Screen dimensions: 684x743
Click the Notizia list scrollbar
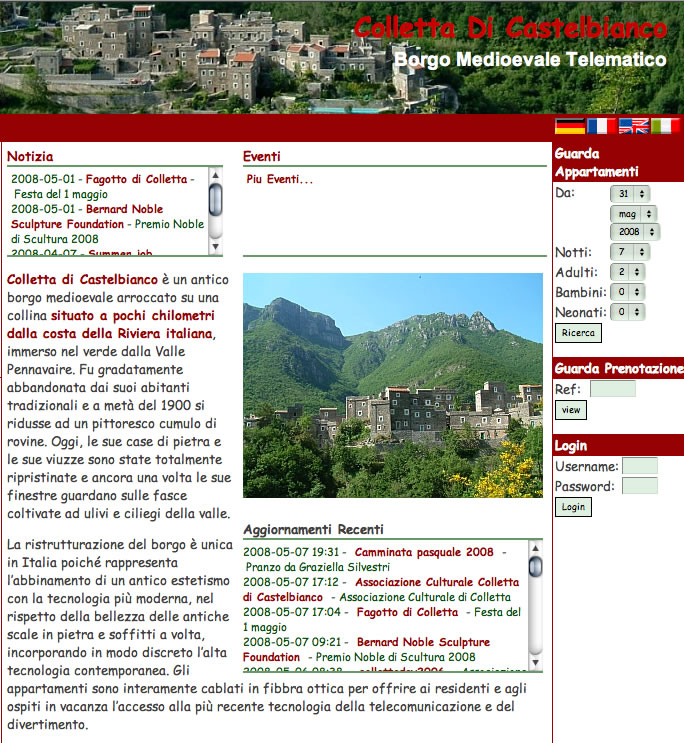[215, 211]
